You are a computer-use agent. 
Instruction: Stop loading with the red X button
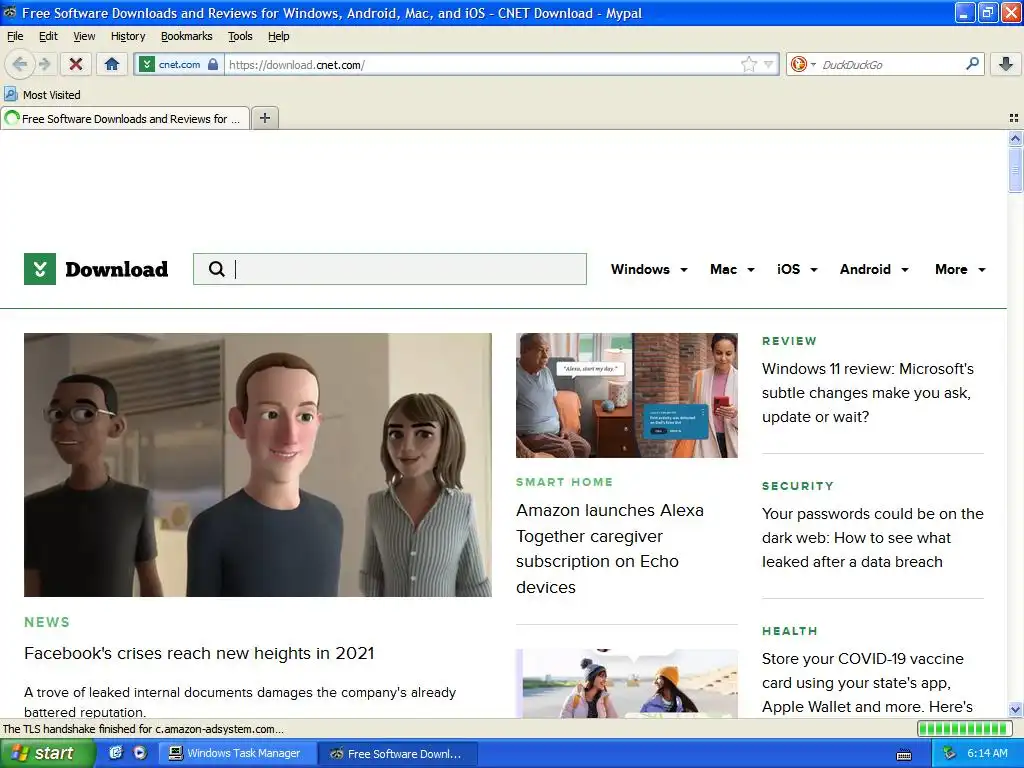(76, 64)
